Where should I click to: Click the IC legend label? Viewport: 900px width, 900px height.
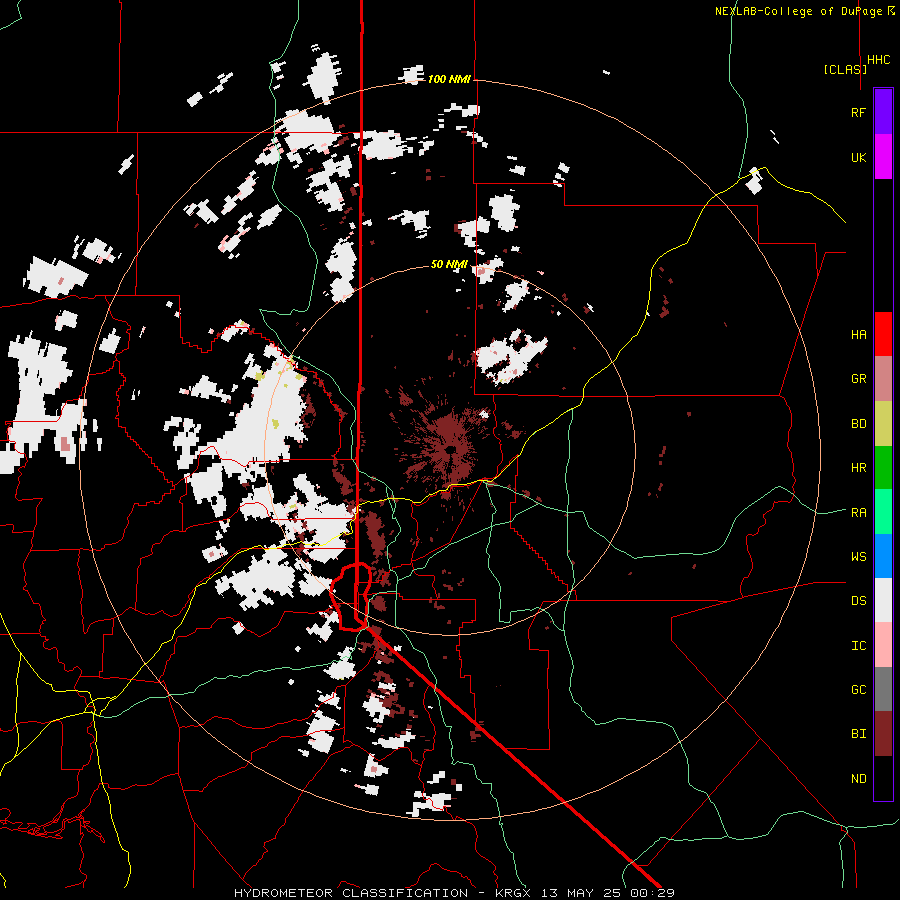click(858, 646)
